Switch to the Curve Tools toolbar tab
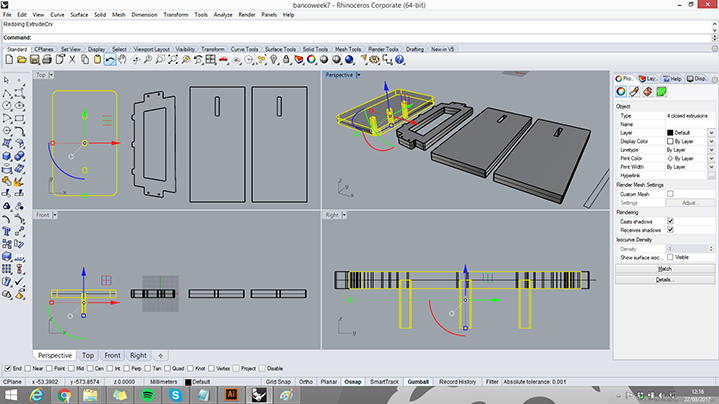 click(x=244, y=49)
